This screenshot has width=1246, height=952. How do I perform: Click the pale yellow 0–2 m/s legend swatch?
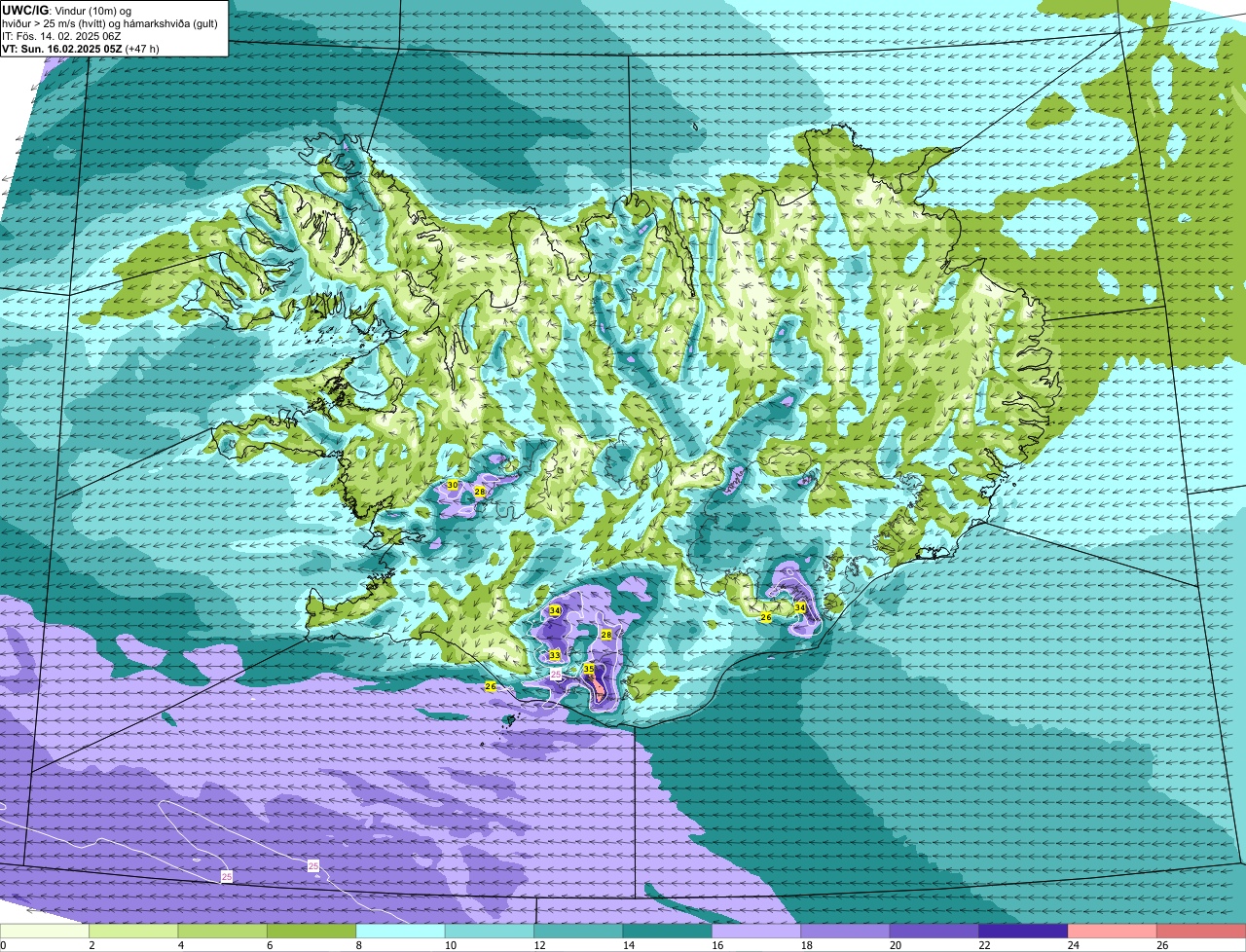click(44, 931)
